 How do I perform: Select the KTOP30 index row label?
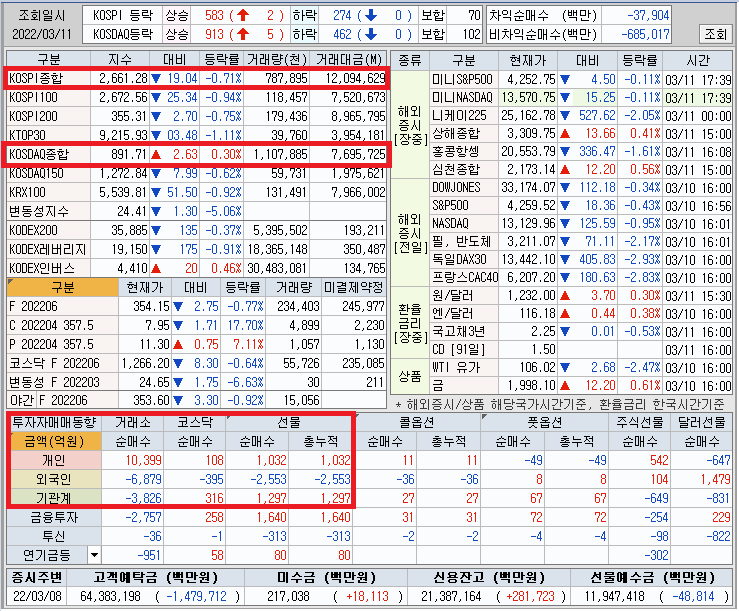pyautogui.click(x=27, y=135)
